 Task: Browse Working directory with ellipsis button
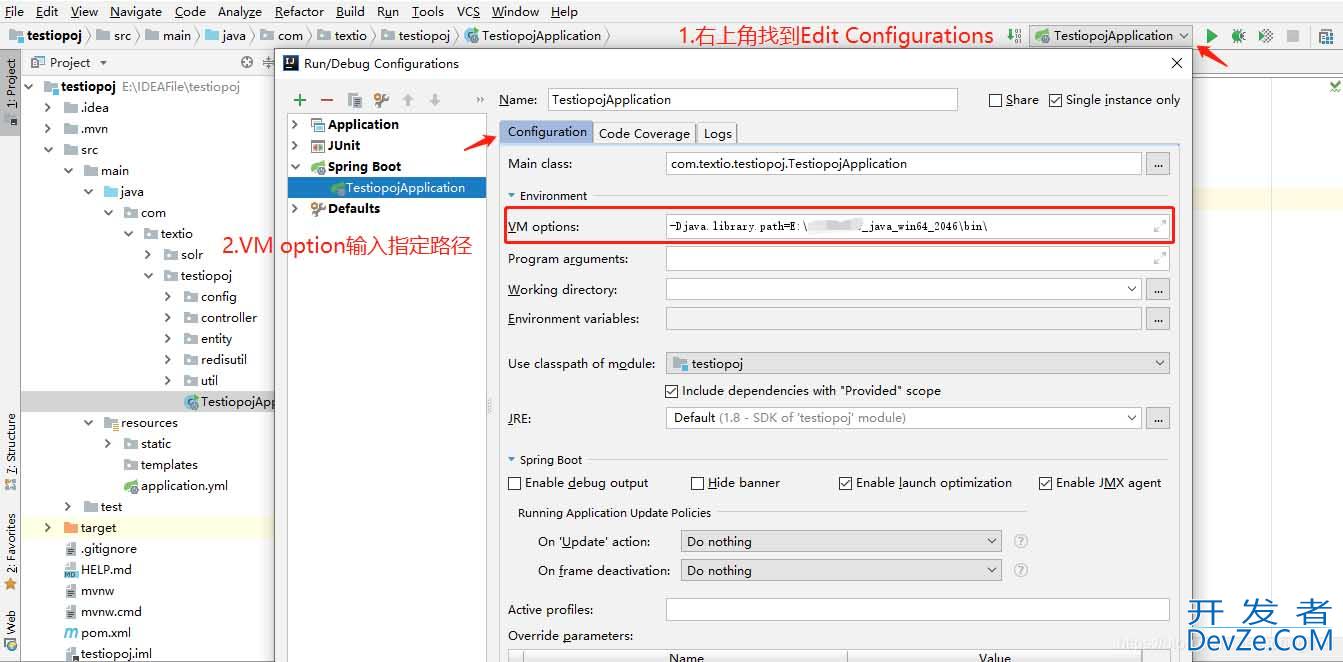pos(1158,289)
